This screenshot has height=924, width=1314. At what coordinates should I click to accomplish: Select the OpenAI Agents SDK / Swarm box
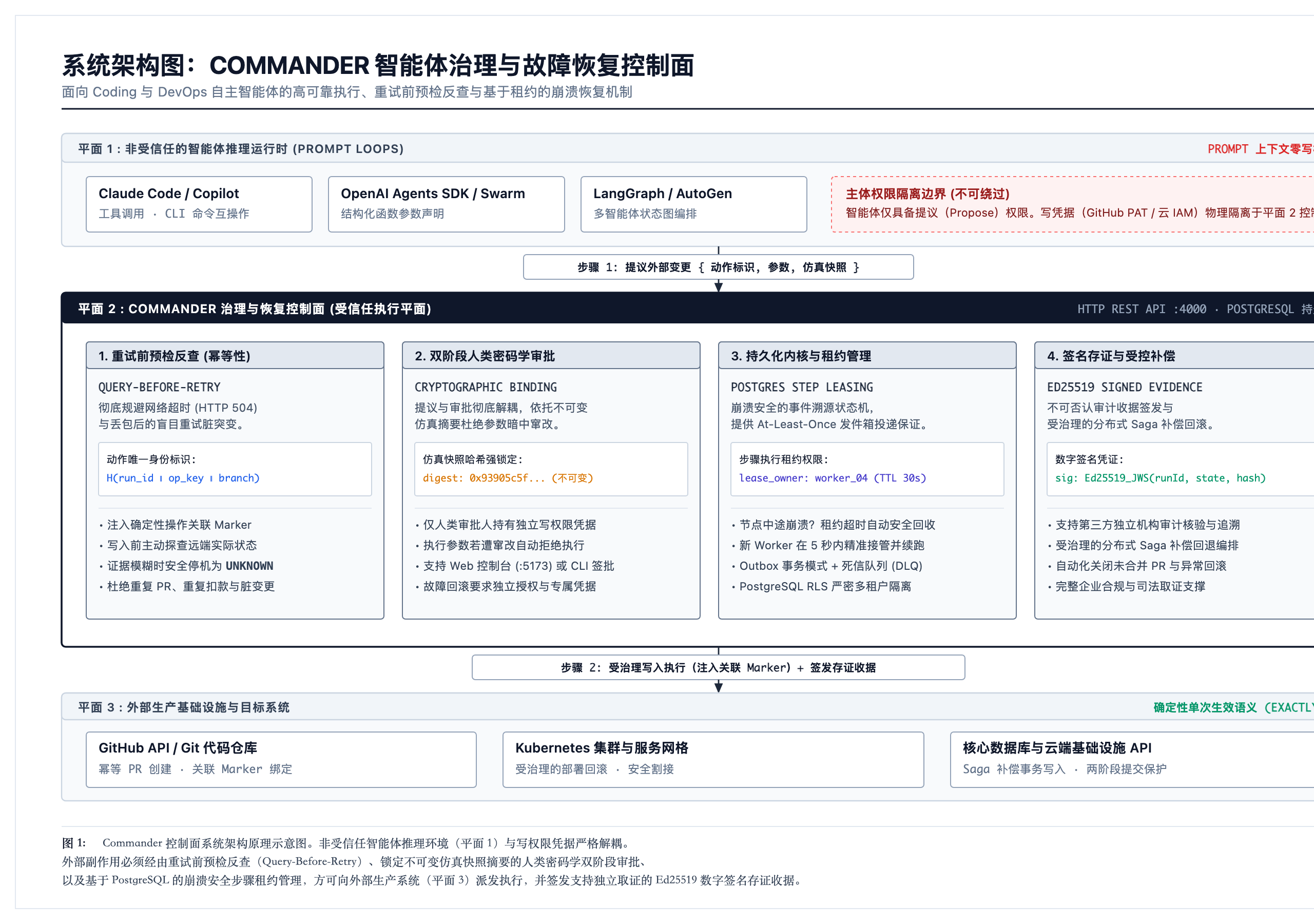coord(446,204)
